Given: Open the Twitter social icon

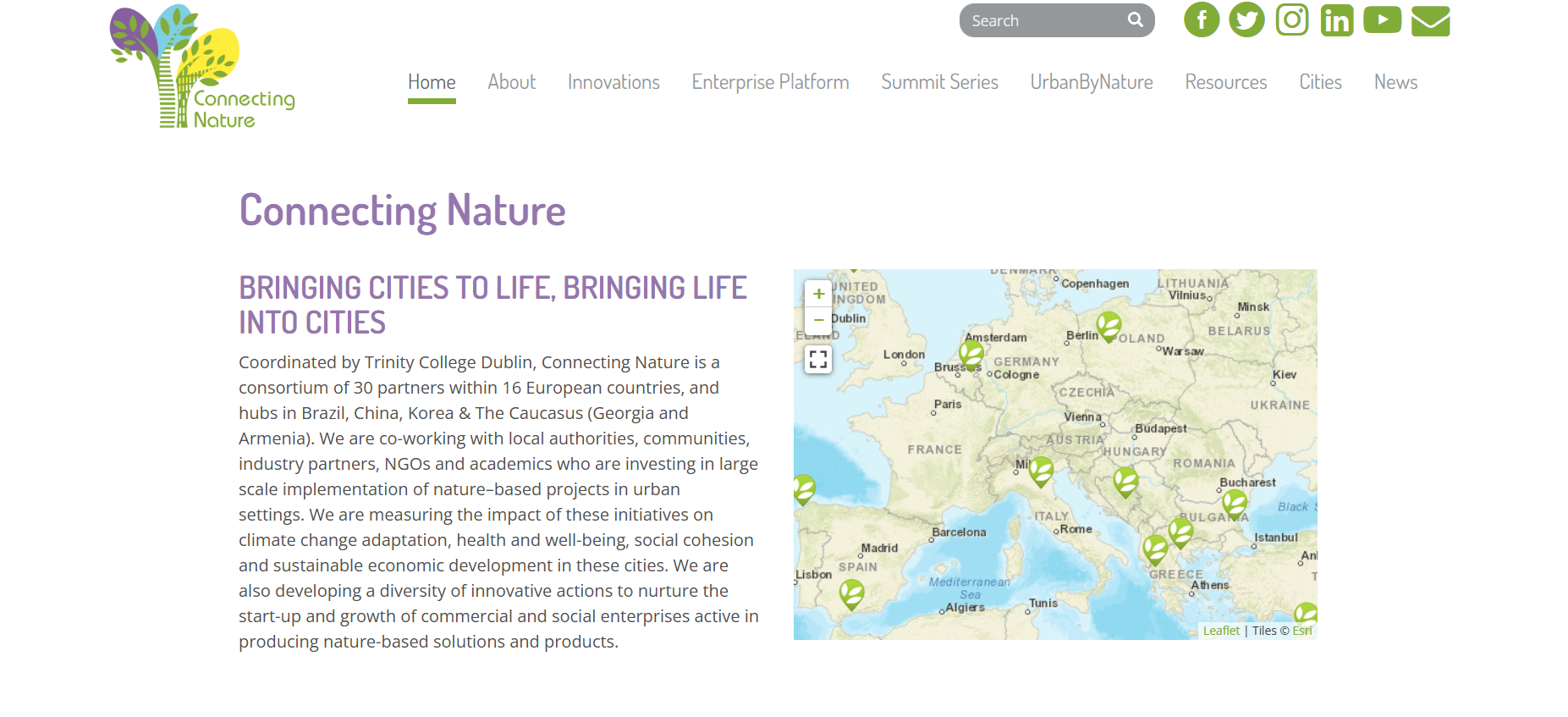Looking at the screenshot, I should click(x=1246, y=20).
